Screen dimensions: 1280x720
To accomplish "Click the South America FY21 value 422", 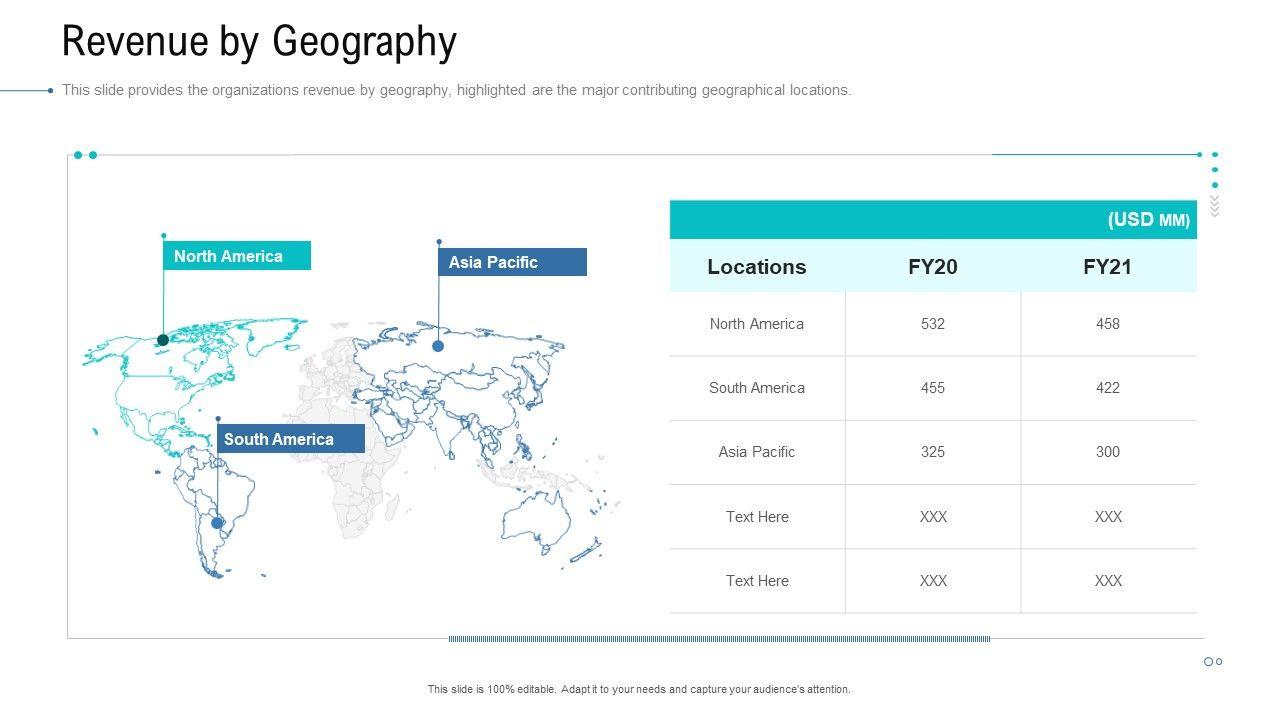I will pos(1107,388).
